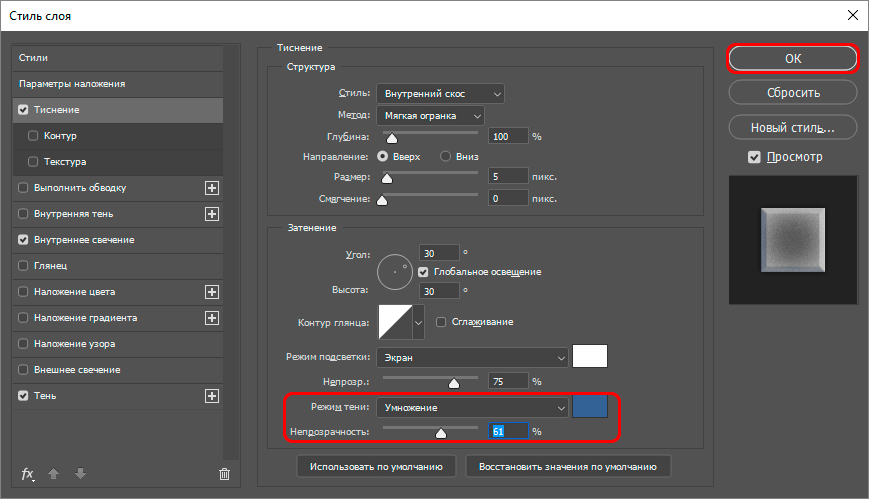Open blue shadow color swatch
The image size is (869, 499).
(x=590, y=406)
